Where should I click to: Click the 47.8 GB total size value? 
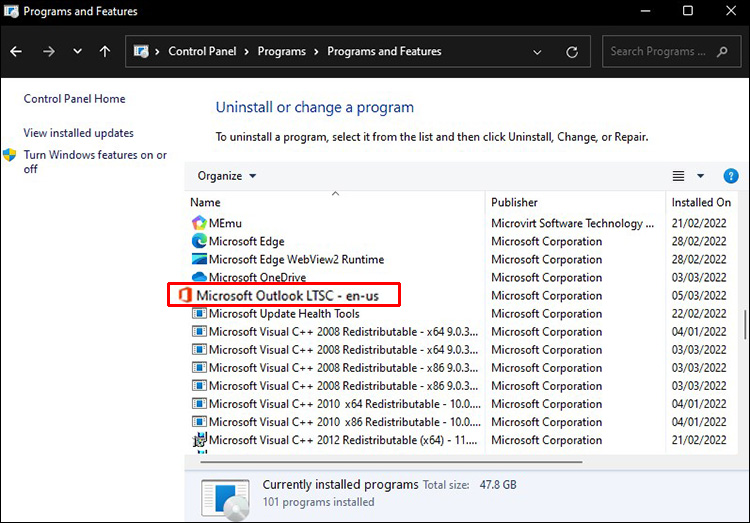click(498, 485)
